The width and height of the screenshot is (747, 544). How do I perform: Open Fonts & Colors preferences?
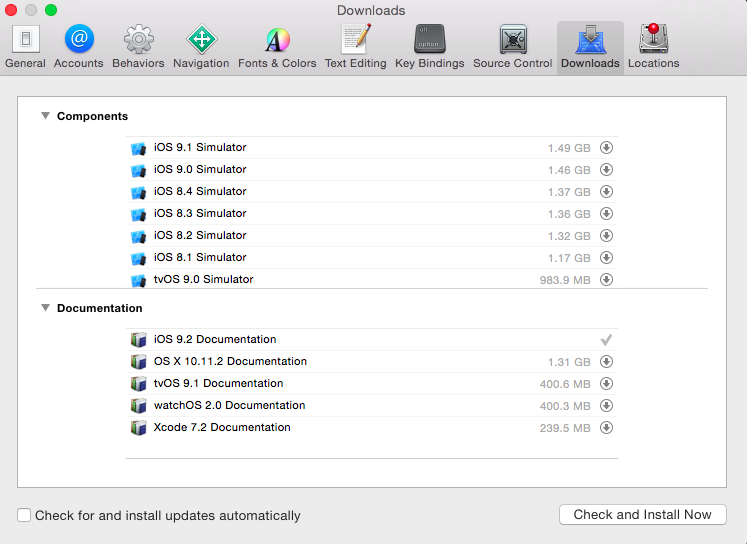click(x=277, y=47)
